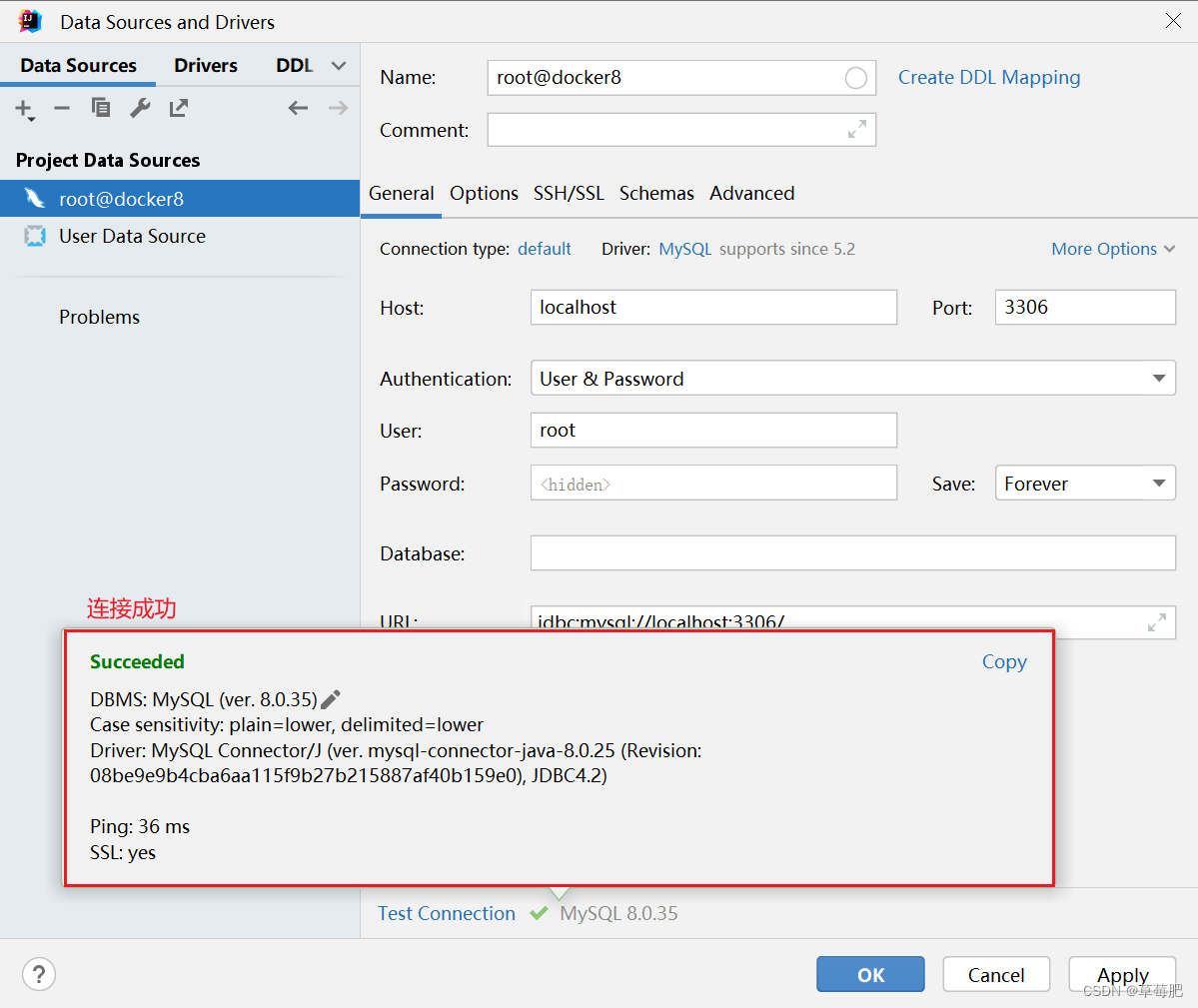Open help question mark button

[x=39, y=974]
